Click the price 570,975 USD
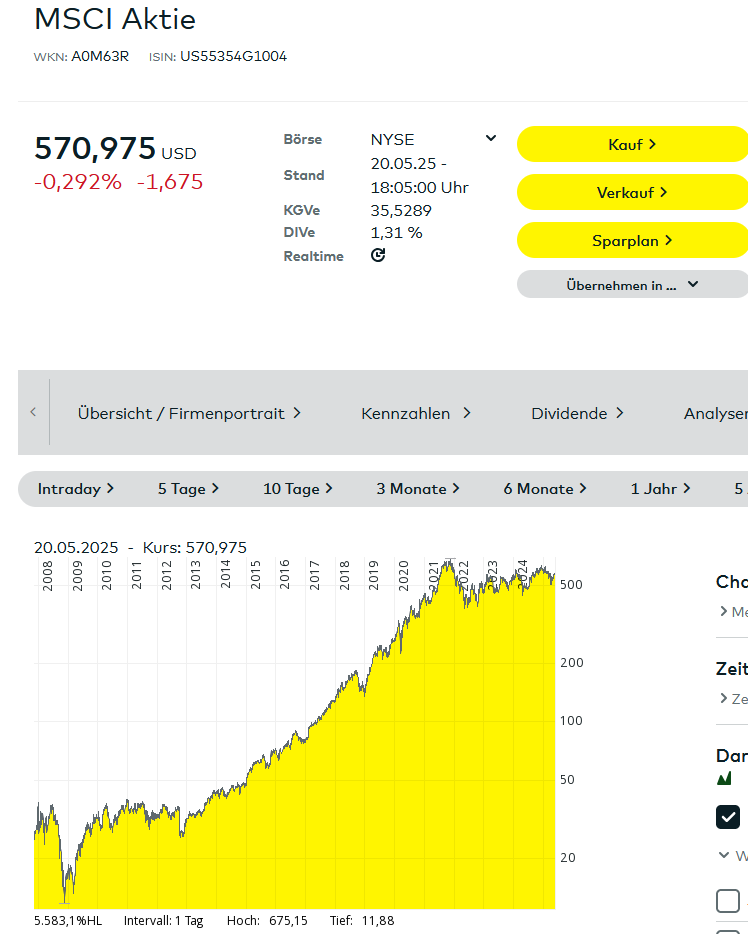The image size is (748, 934). click(116, 148)
